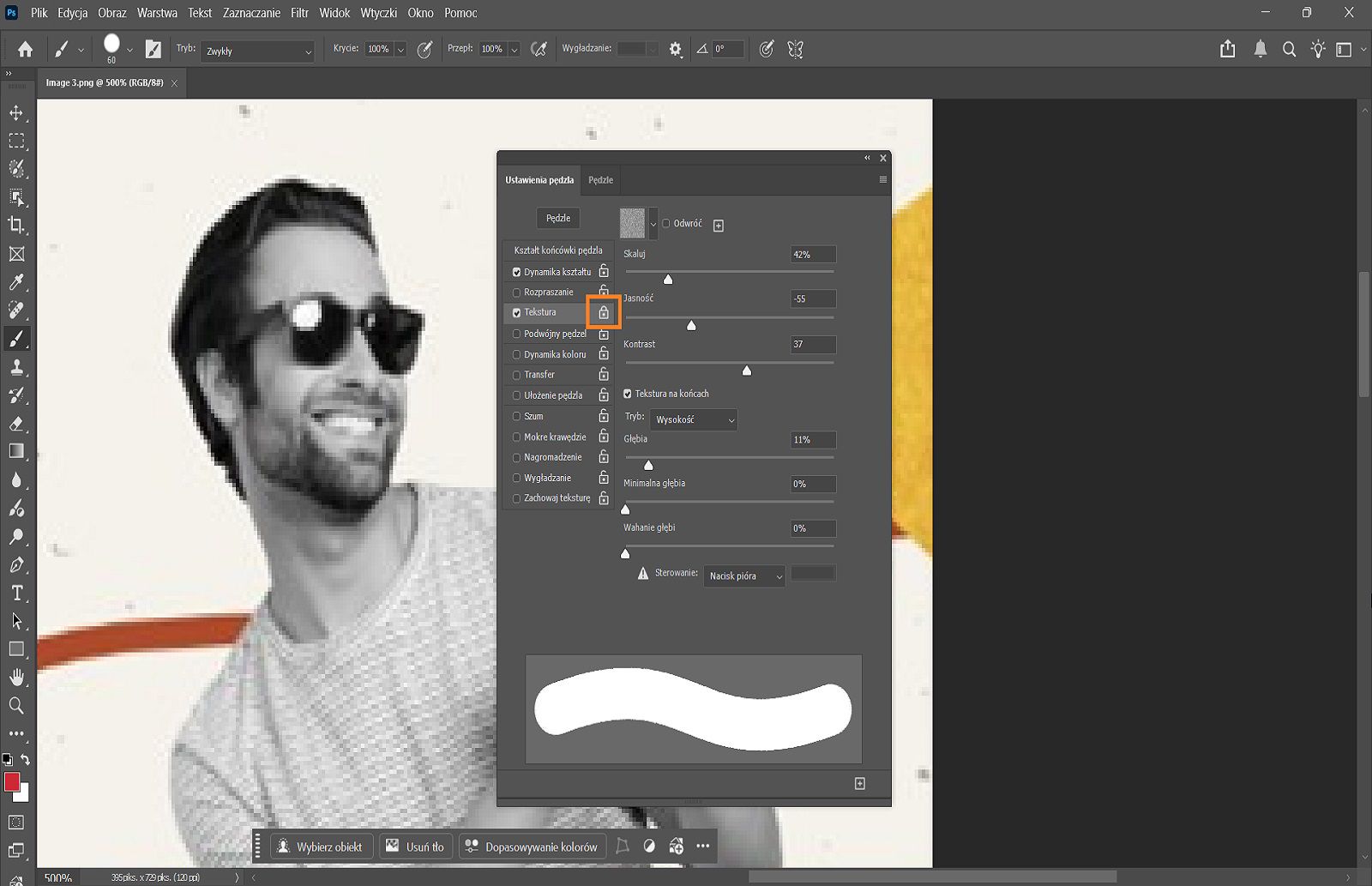Click the Skaluj percentage input field
The width and height of the screenshot is (1372, 886).
[x=811, y=254]
